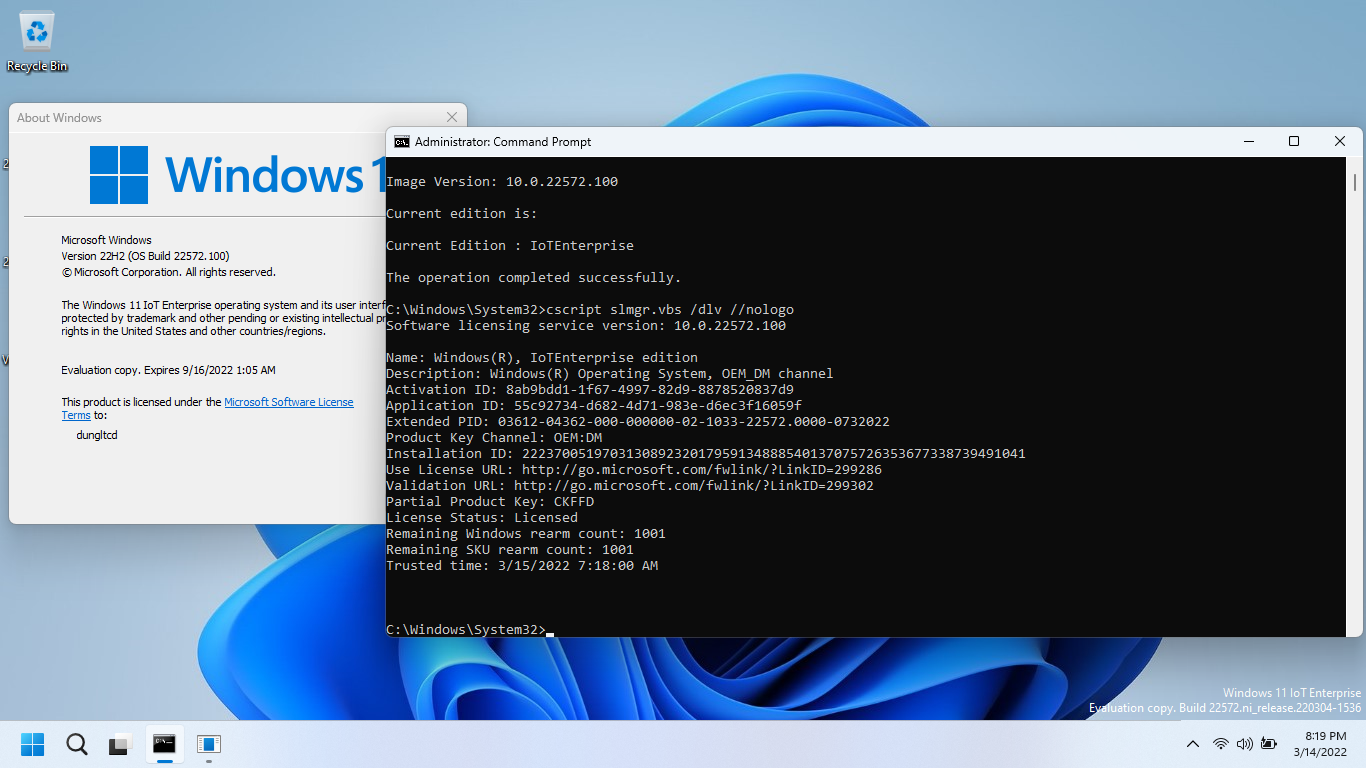This screenshot has height=768, width=1366.
Task: Click the Activation ID line in console
Action: point(590,390)
